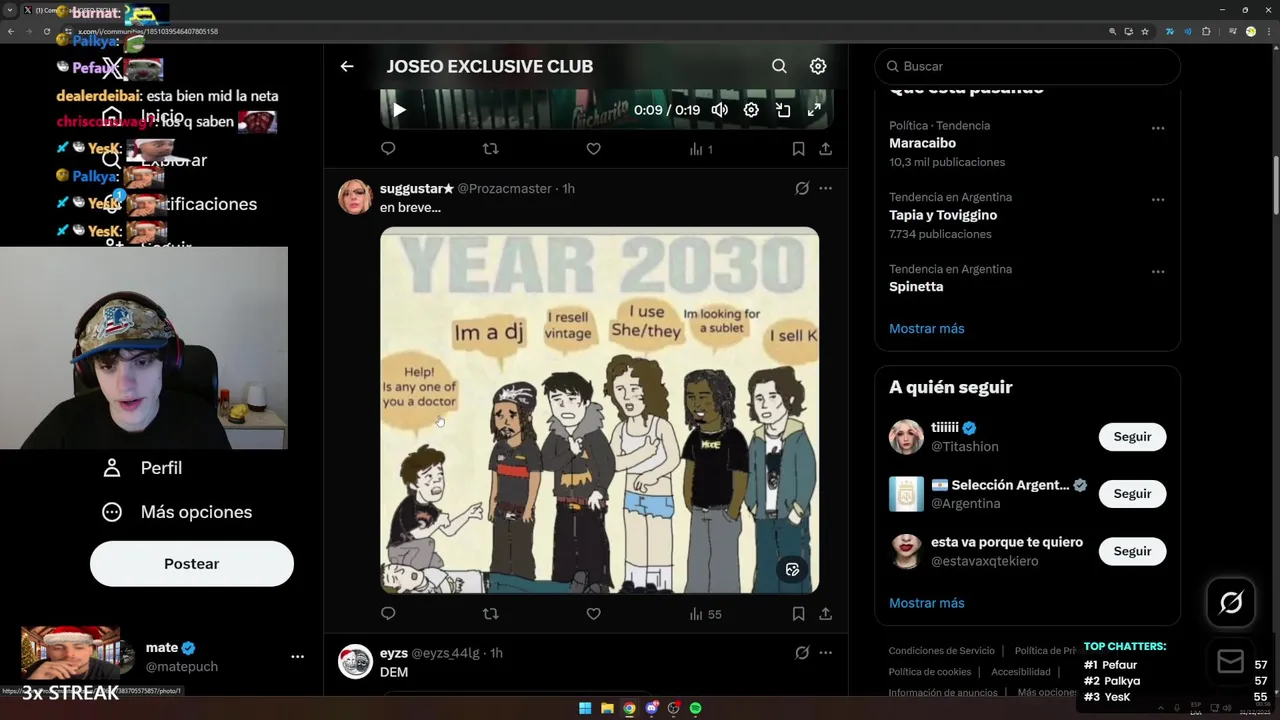Toggle picture-in-picture for the video
1280x720 pixels.
(x=783, y=110)
